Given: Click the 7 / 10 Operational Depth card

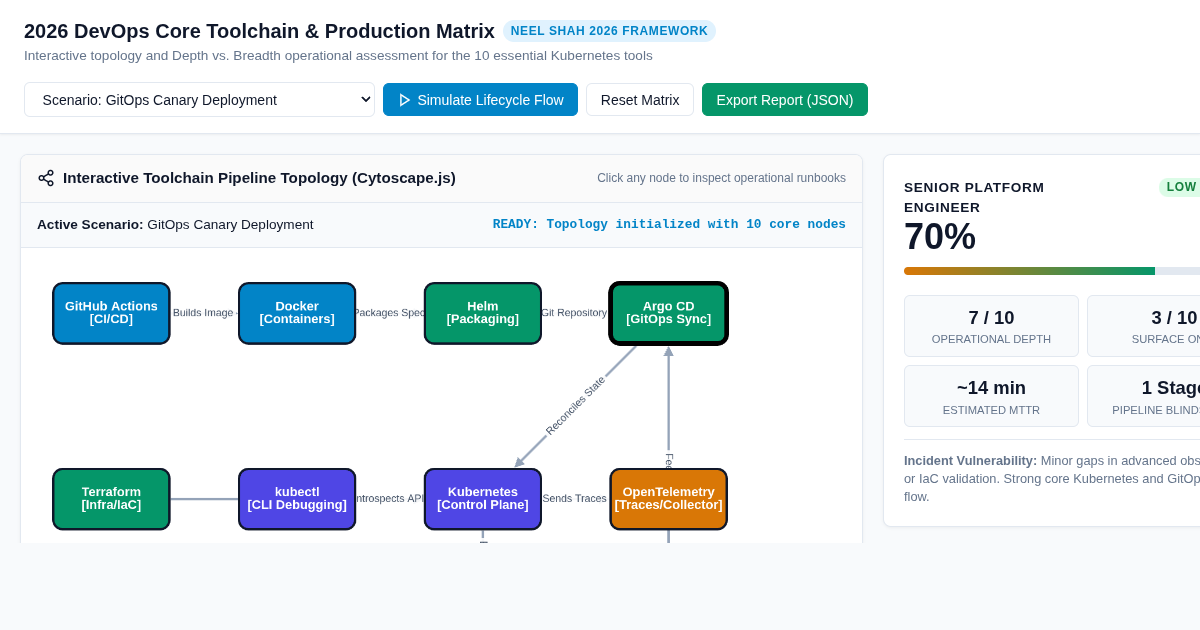Looking at the screenshot, I should 991,326.
